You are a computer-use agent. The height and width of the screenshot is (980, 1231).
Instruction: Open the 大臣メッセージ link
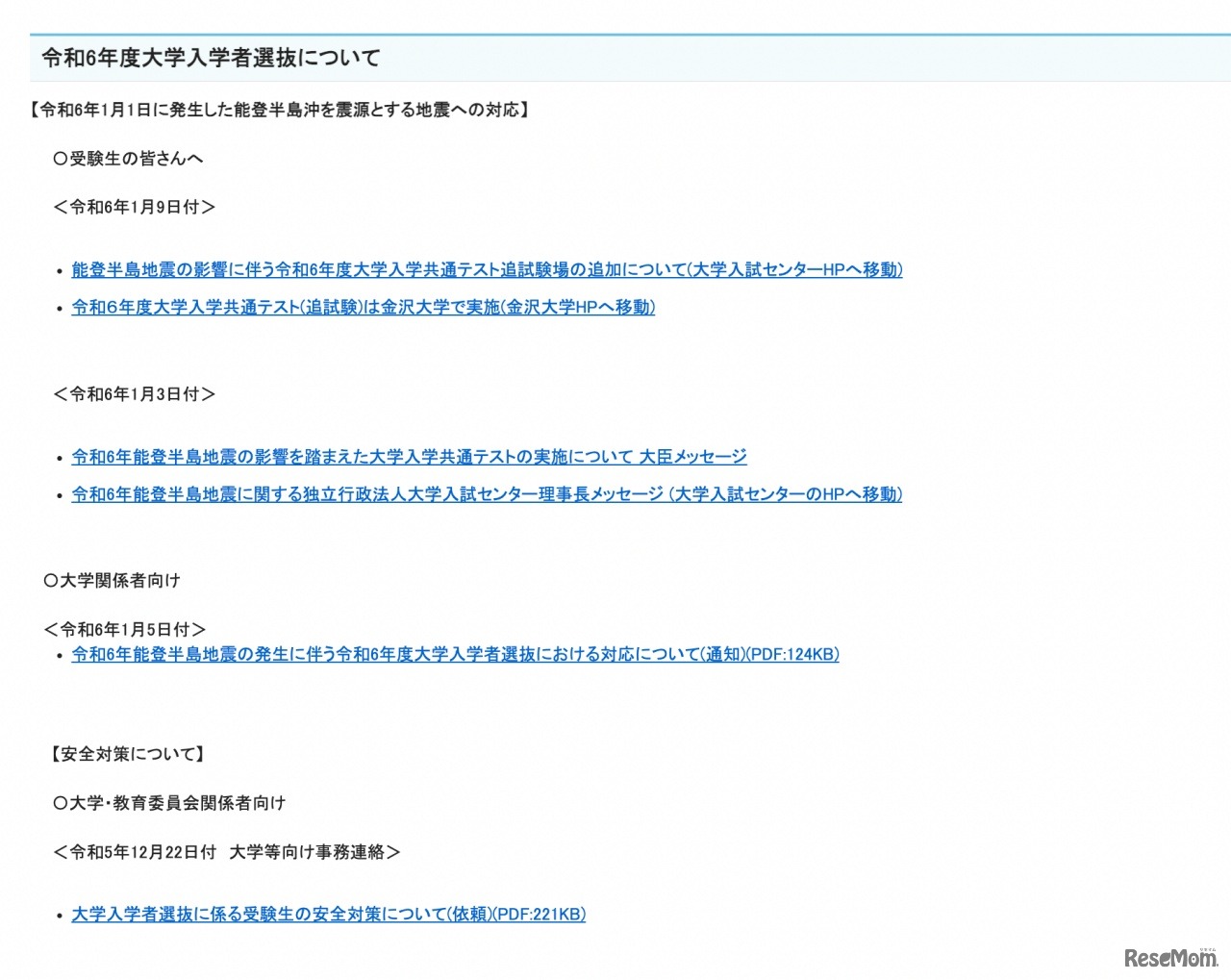click(408, 457)
